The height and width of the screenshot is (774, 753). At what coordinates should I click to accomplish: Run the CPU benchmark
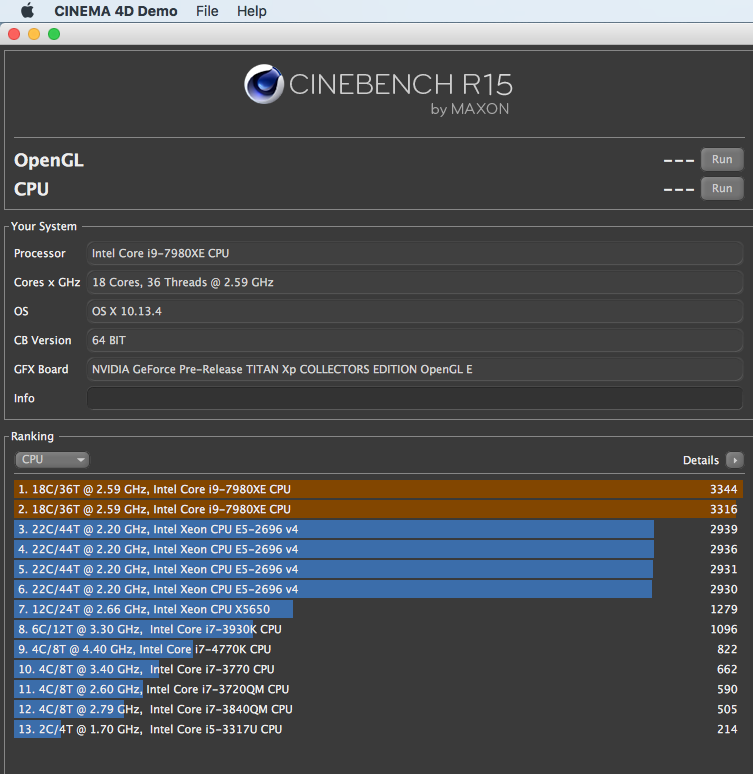(x=722, y=189)
